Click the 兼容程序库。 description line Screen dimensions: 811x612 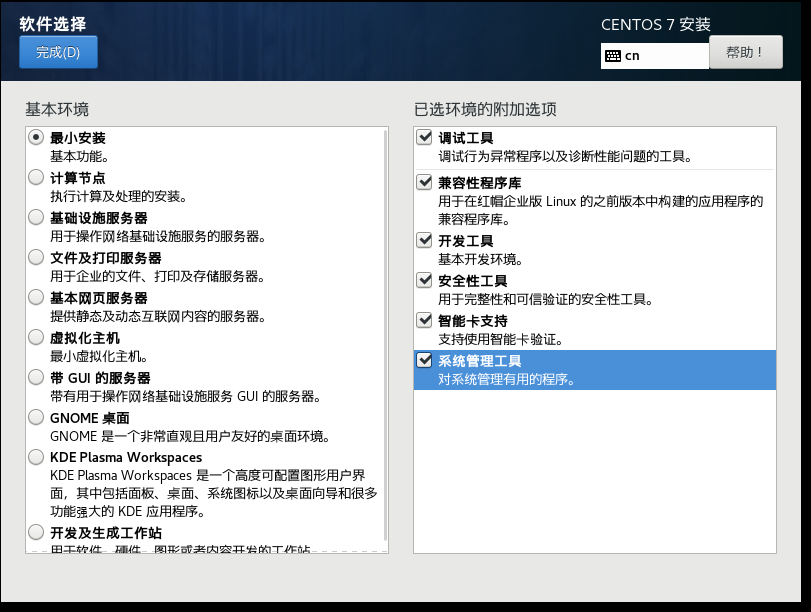tap(474, 219)
